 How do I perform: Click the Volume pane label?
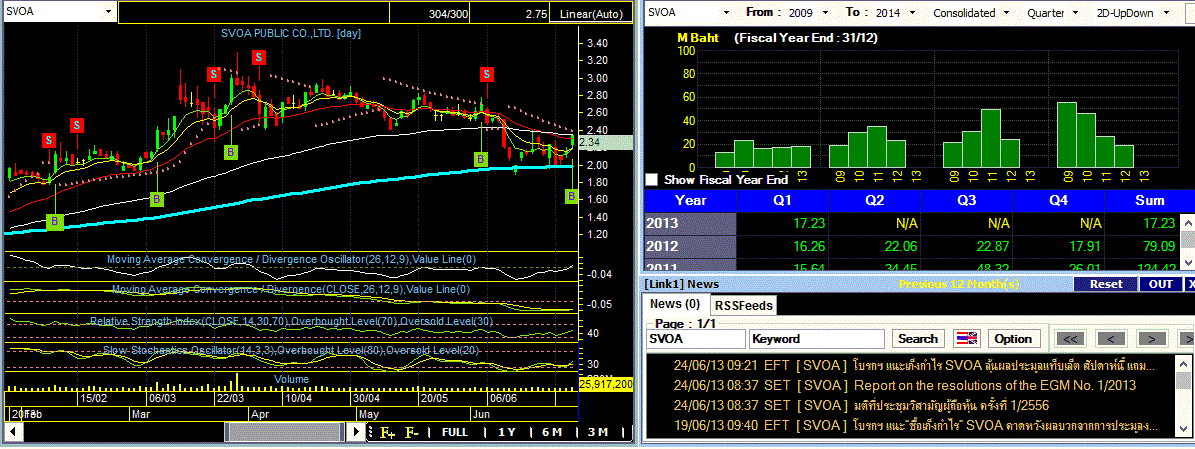tap(291, 379)
